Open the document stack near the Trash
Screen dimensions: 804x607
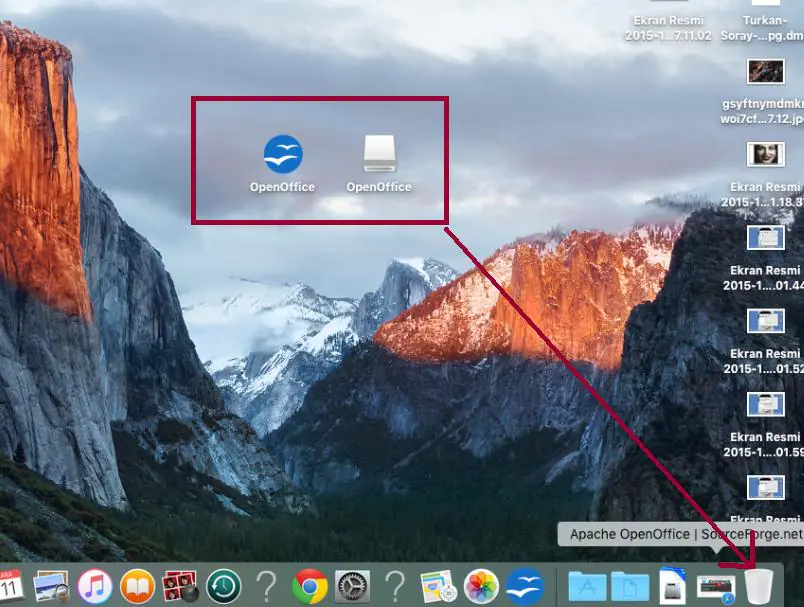(x=715, y=586)
